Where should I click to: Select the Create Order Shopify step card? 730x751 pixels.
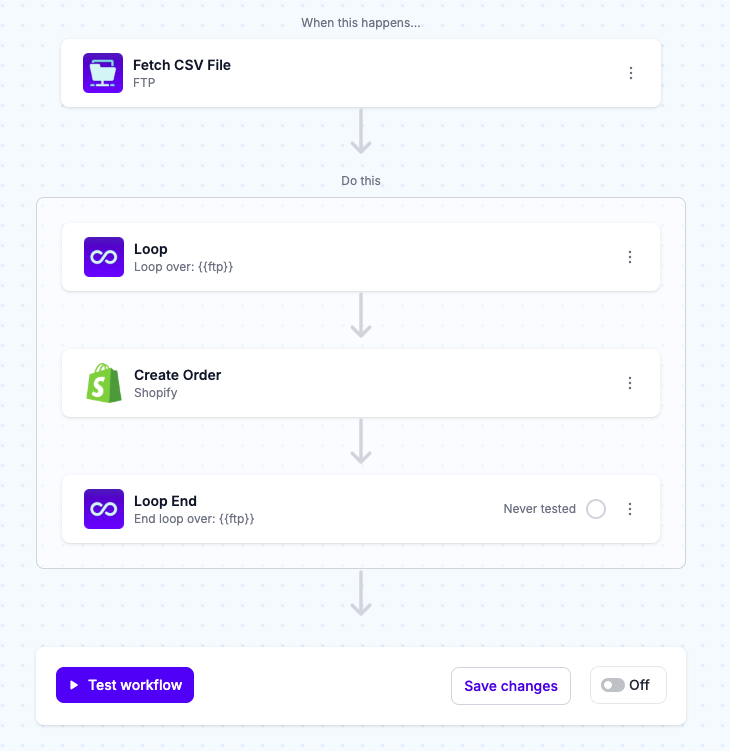[361, 383]
